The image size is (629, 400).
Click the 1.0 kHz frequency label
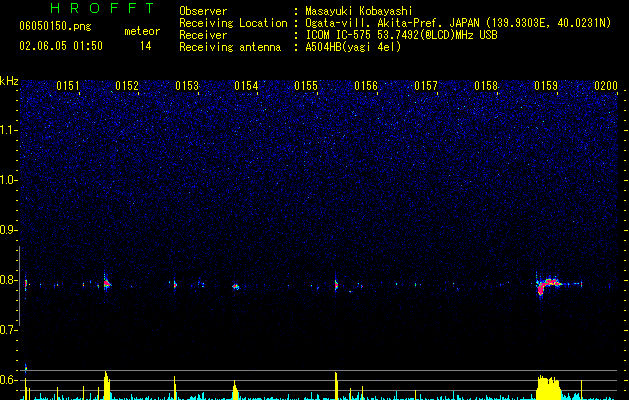click(x=9, y=180)
